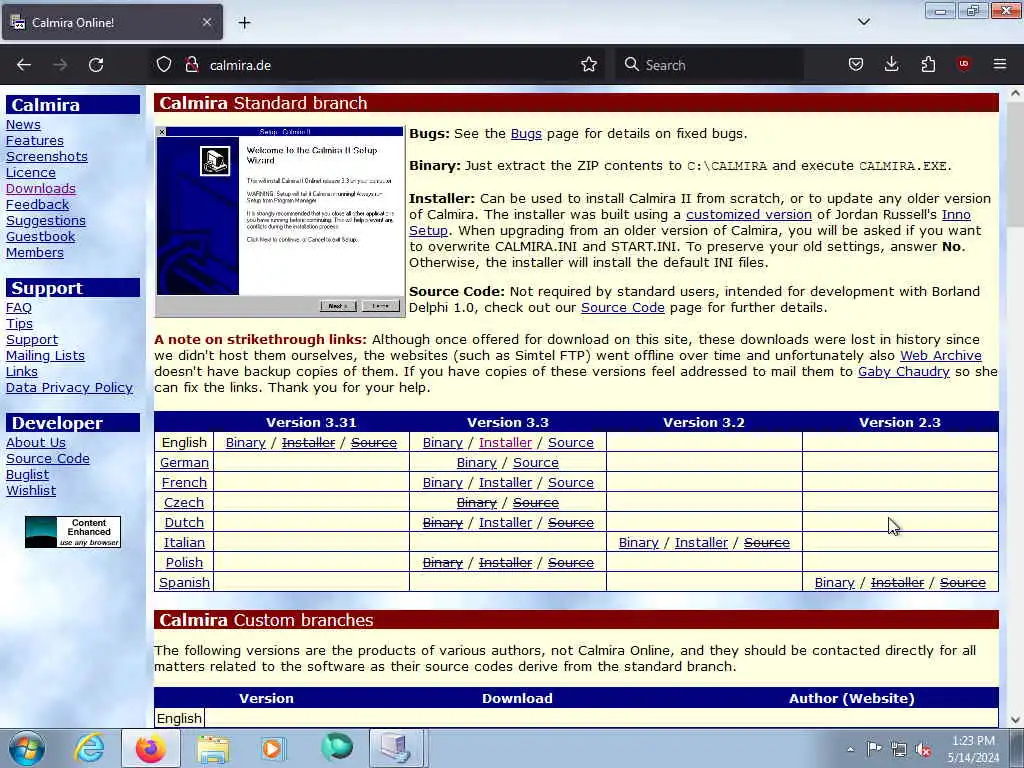This screenshot has height=768, width=1024.
Task: Save the page to Pocket
Action: (856, 65)
